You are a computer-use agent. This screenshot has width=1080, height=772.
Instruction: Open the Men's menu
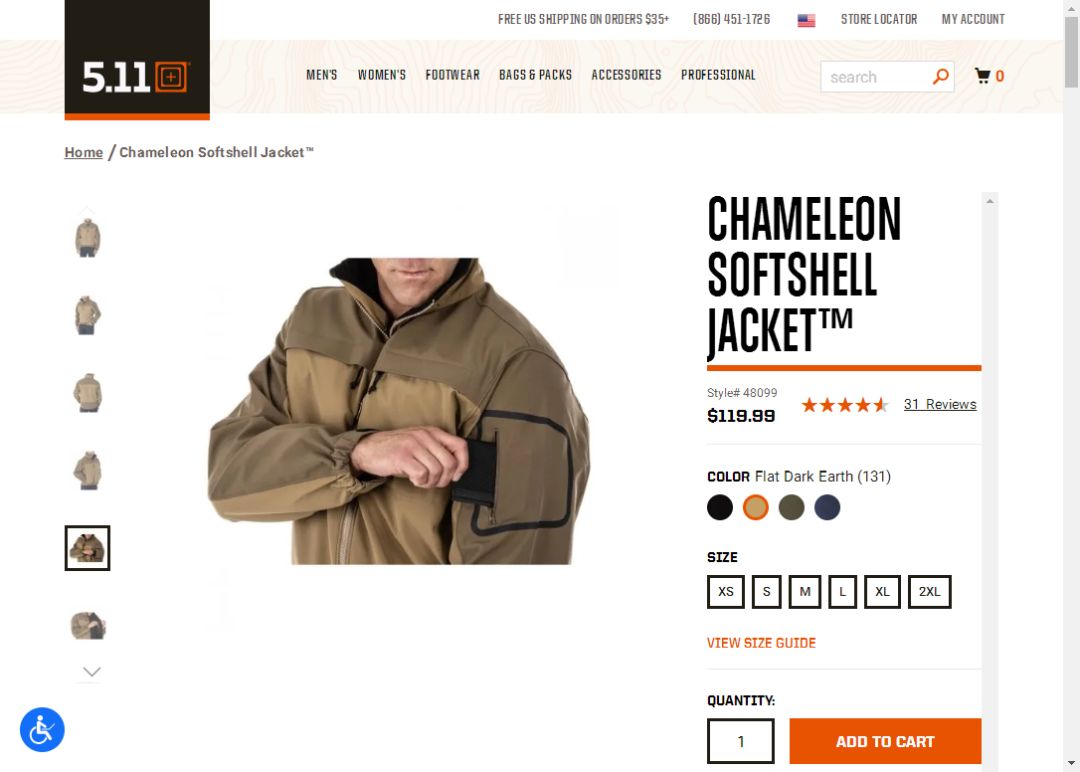322,75
